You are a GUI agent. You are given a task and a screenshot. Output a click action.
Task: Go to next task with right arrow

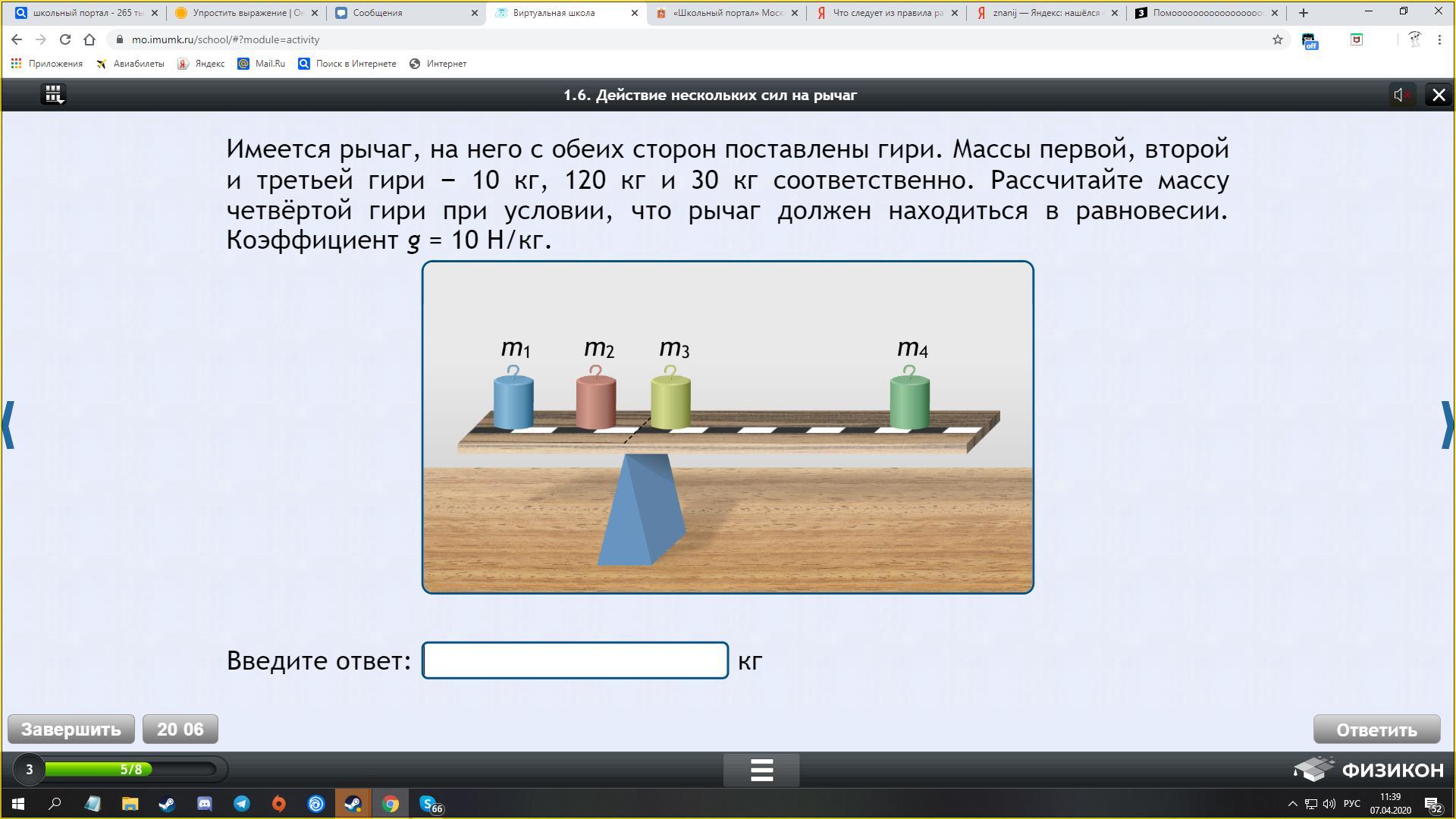tap(1447, 425)
